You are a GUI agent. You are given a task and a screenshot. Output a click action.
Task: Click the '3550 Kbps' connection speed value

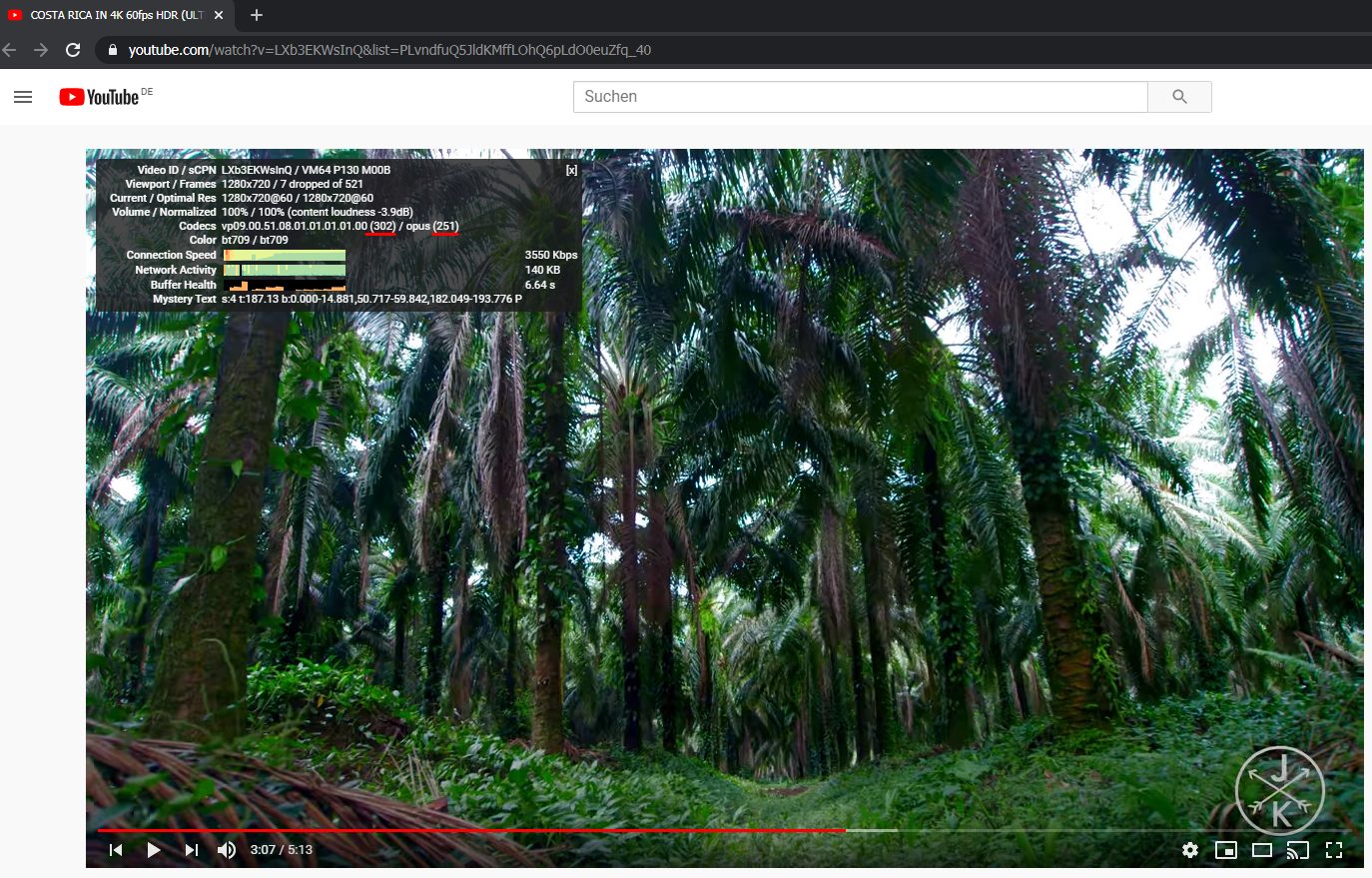pyautogui.click(x=551, y=255)
